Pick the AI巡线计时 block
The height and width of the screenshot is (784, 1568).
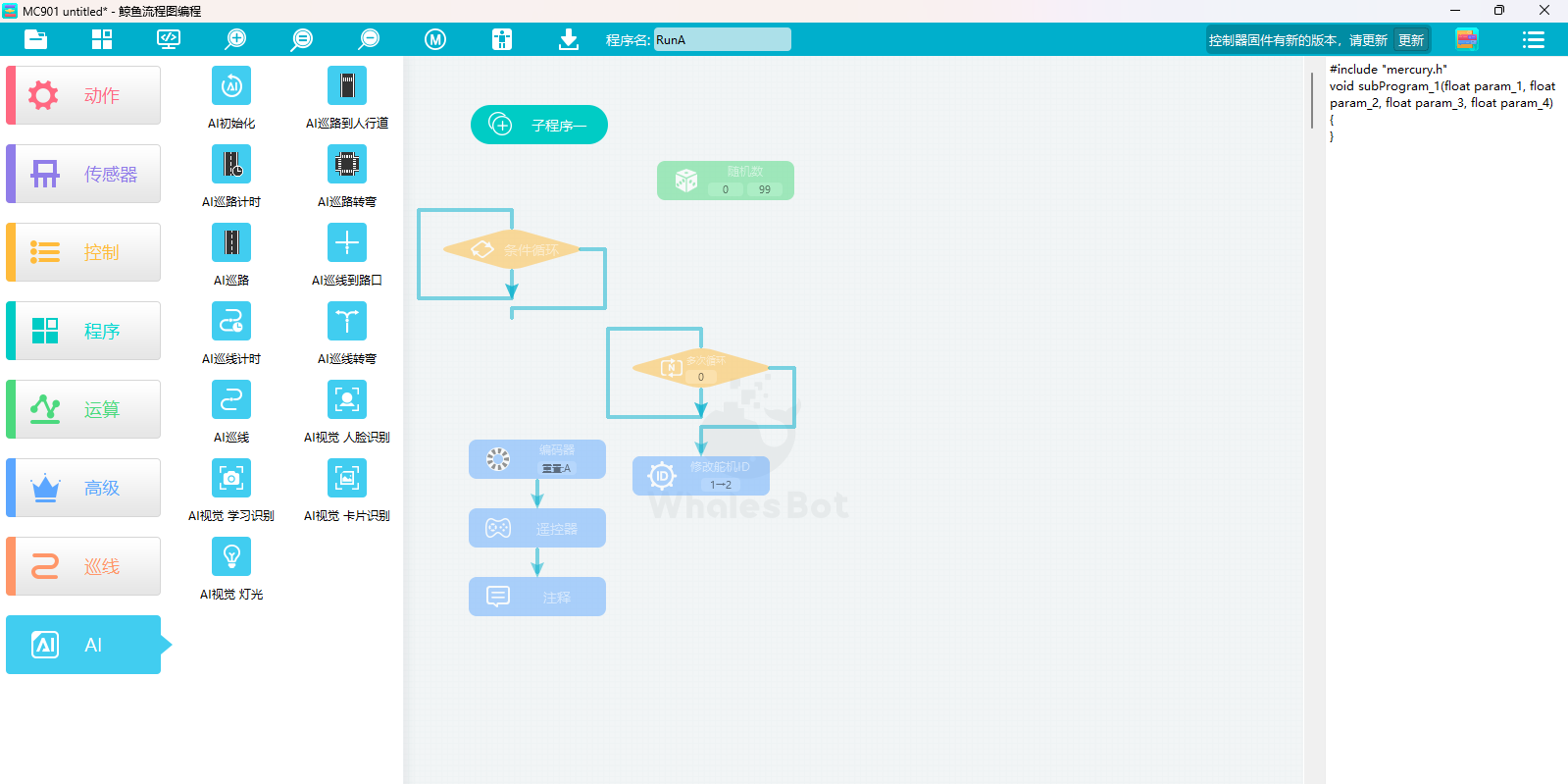point(231,321)
